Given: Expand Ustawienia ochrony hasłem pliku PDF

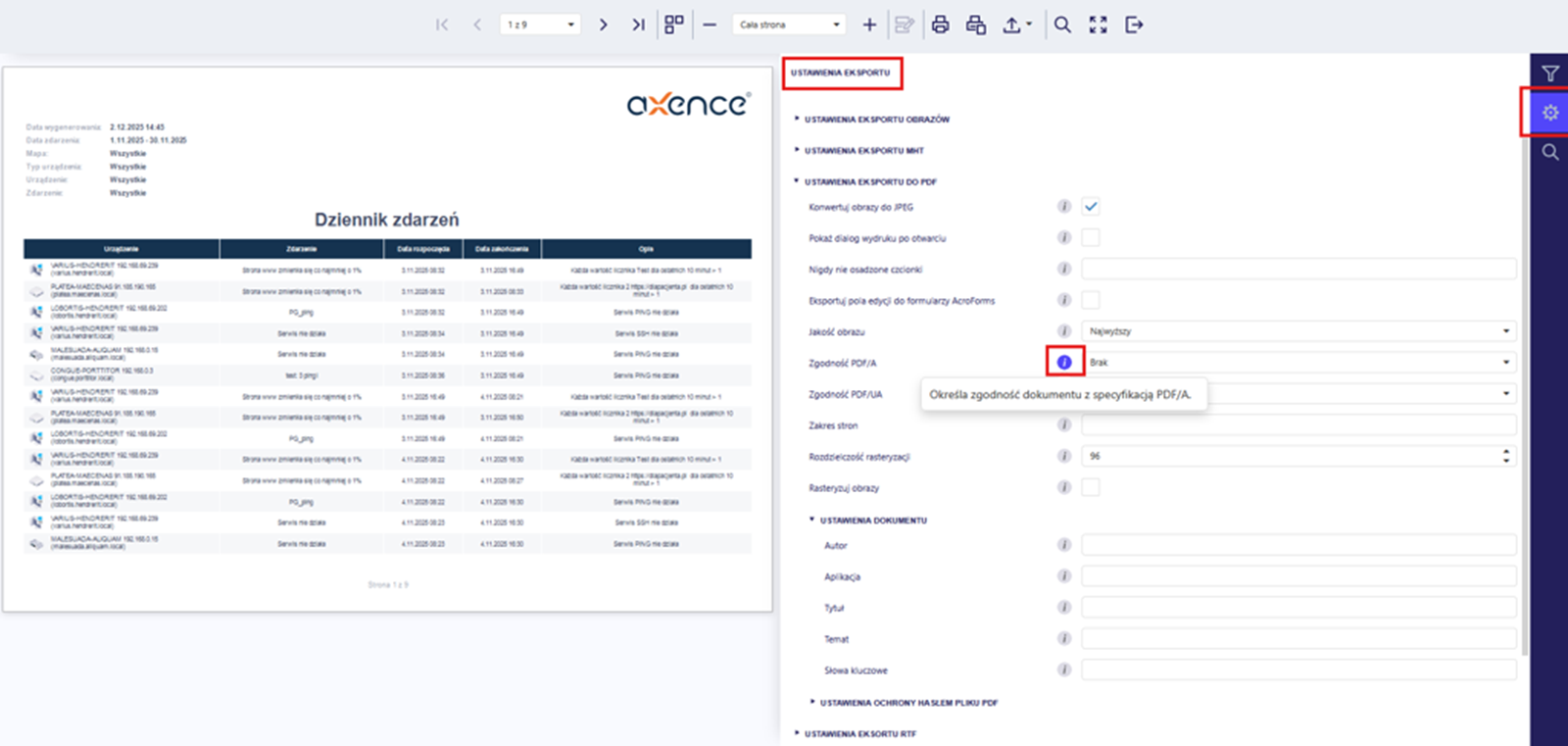Looking at the screenshot, I should tap(907, 703).
